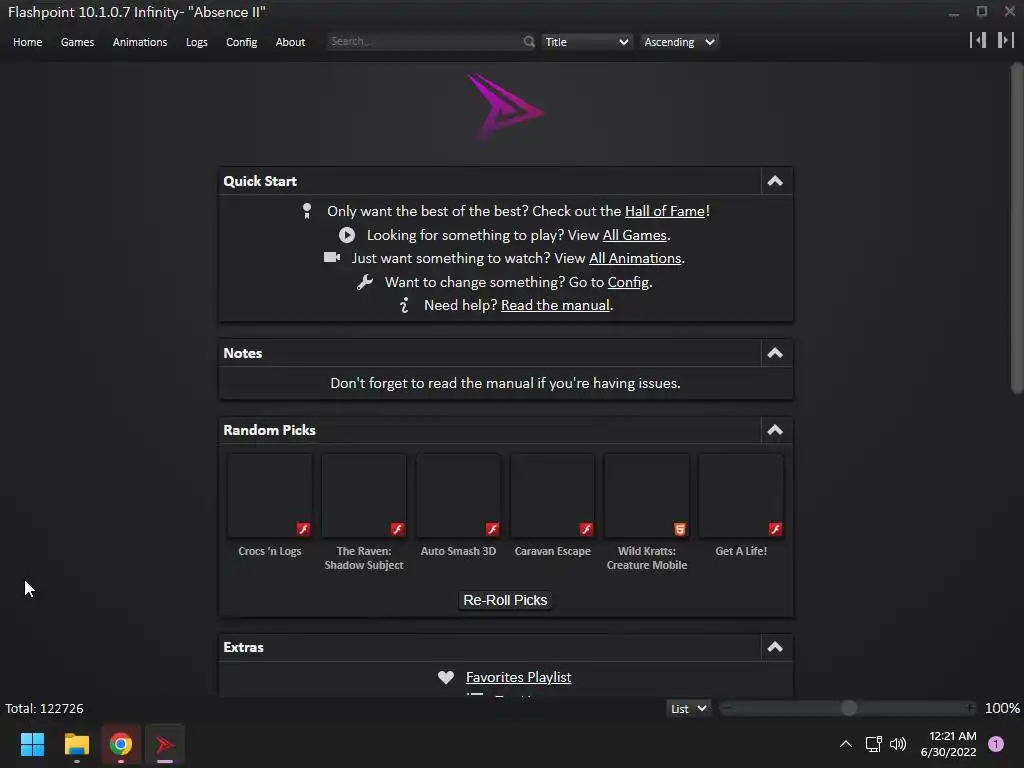Open the volume tray icon
1024x768 pixels.
pyautogui.click(x=898, y=744)
